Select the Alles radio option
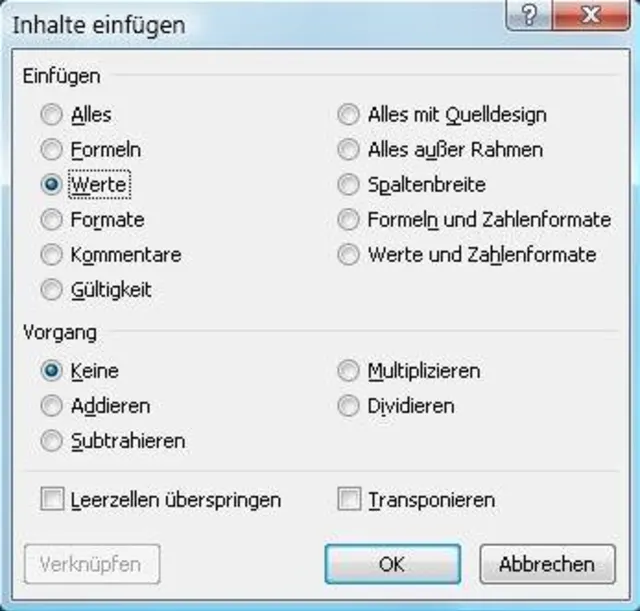The width and height of the screenshot is (640, 611). tap(51, 115)
